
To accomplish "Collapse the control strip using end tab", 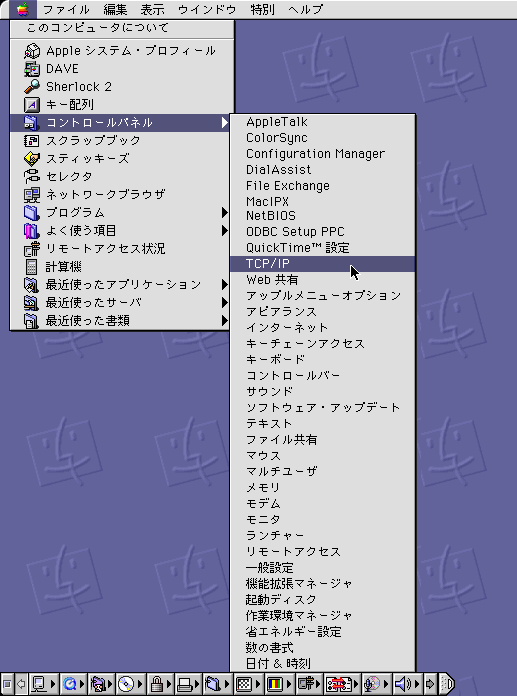I will [x=447, y=683].
